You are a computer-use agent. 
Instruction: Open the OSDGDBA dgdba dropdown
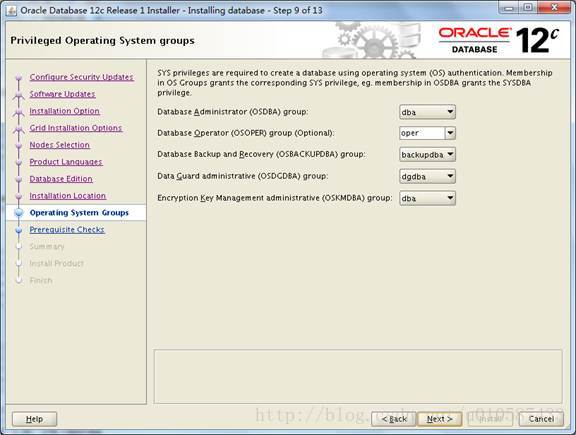pyautogui.click(x=427, y=176)
